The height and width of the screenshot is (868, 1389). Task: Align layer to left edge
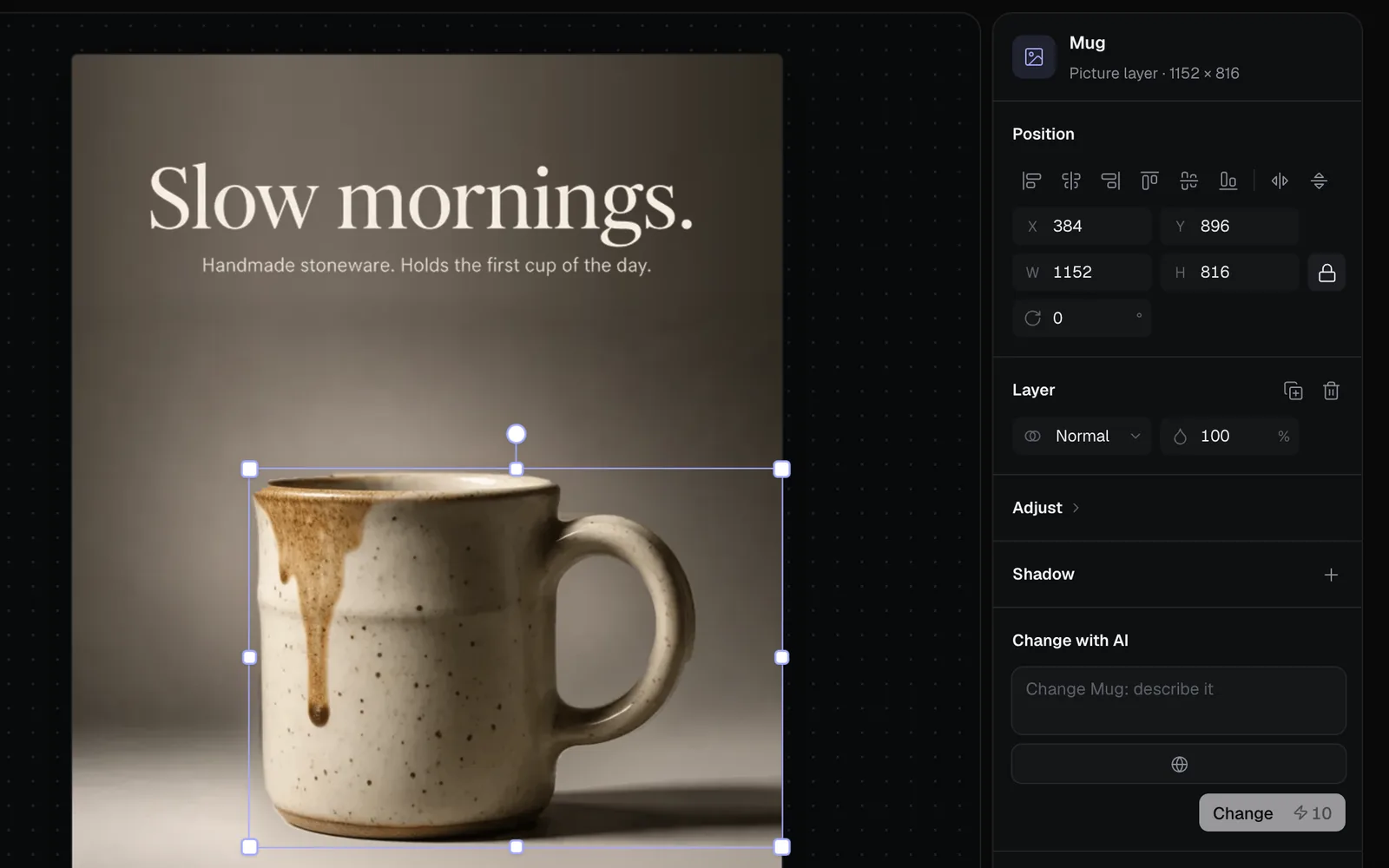click(x=1031, y=181)
